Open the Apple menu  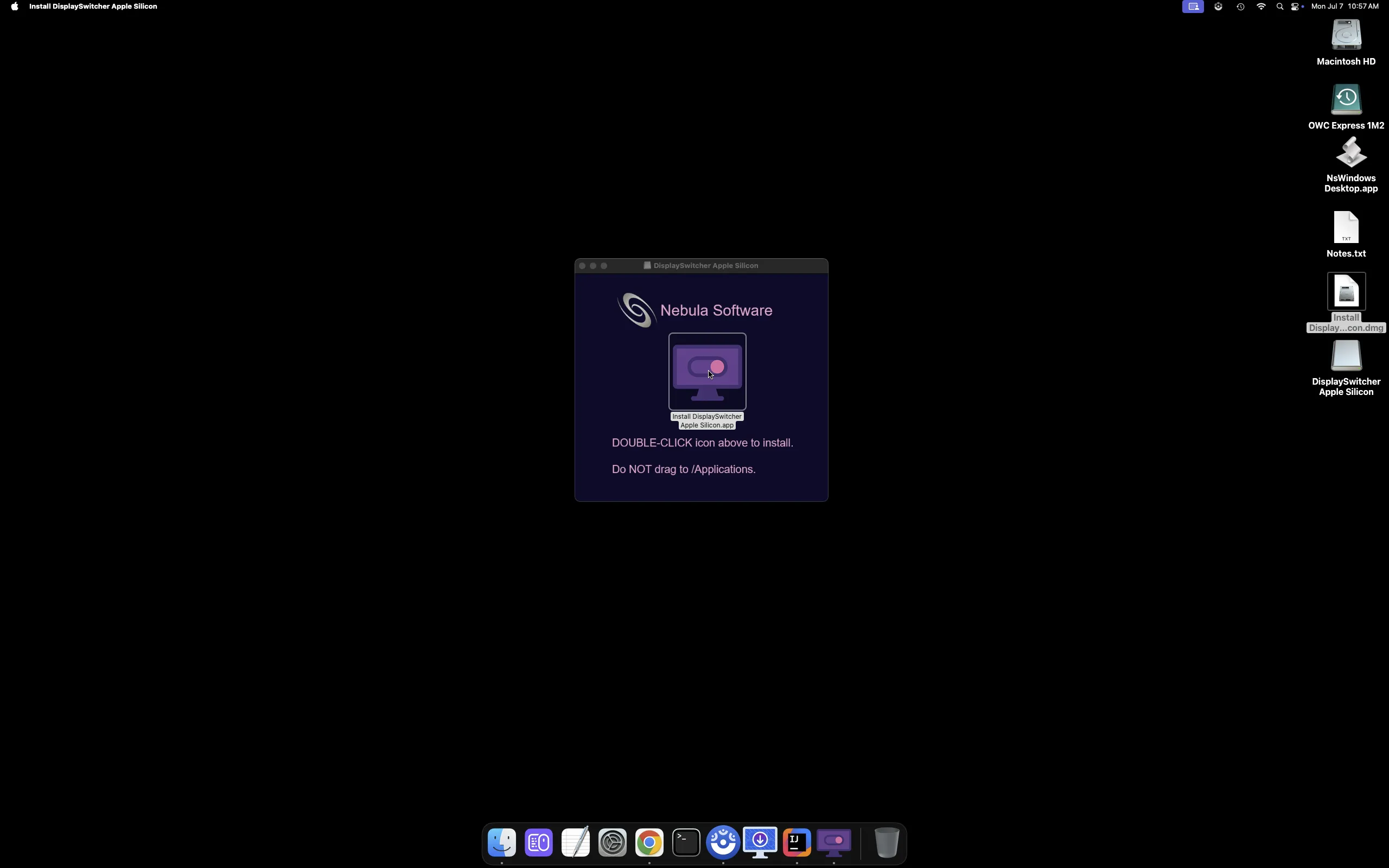tap(14, 7)
